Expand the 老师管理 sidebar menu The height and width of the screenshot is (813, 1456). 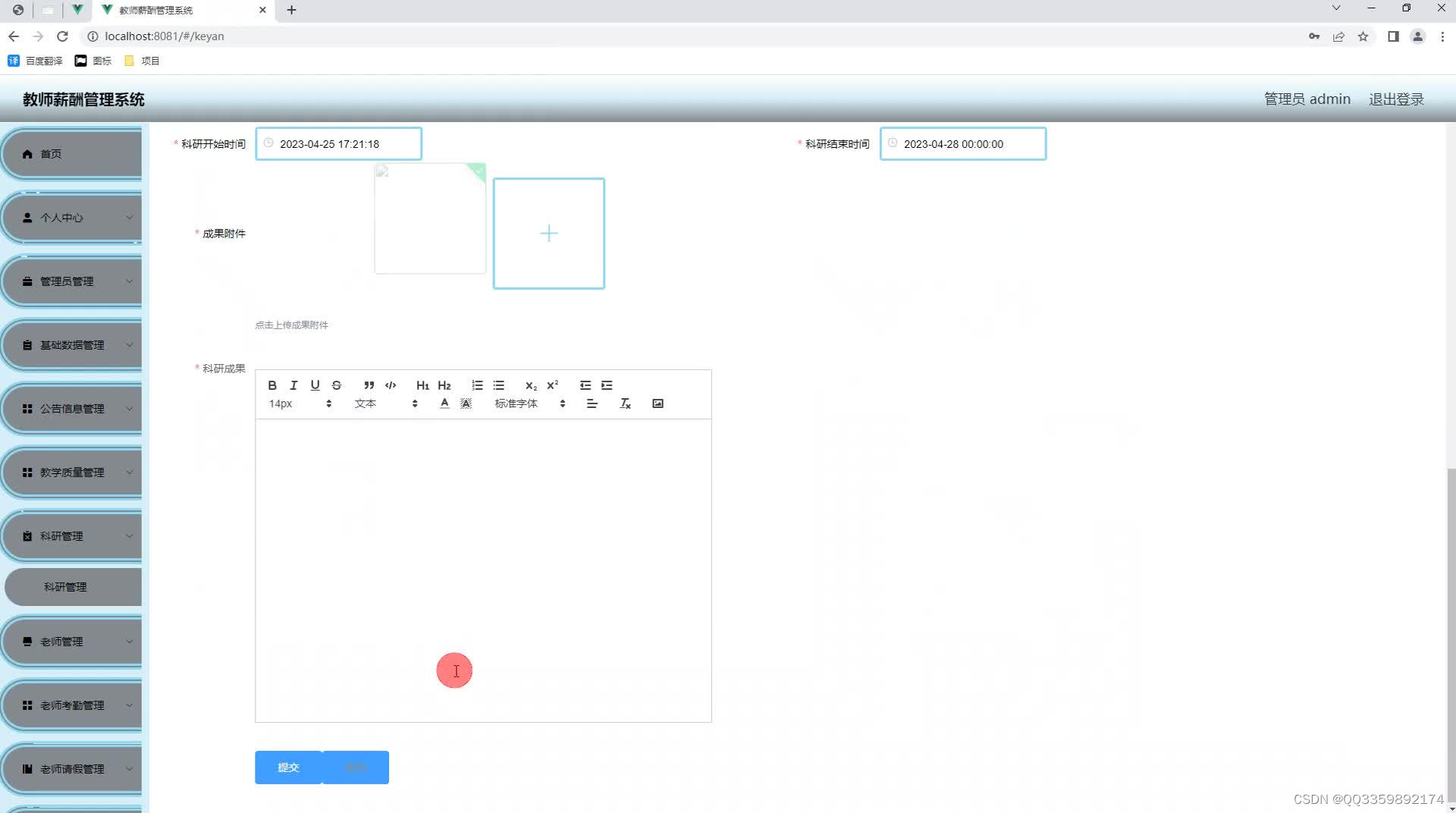(x=72, y=642)
